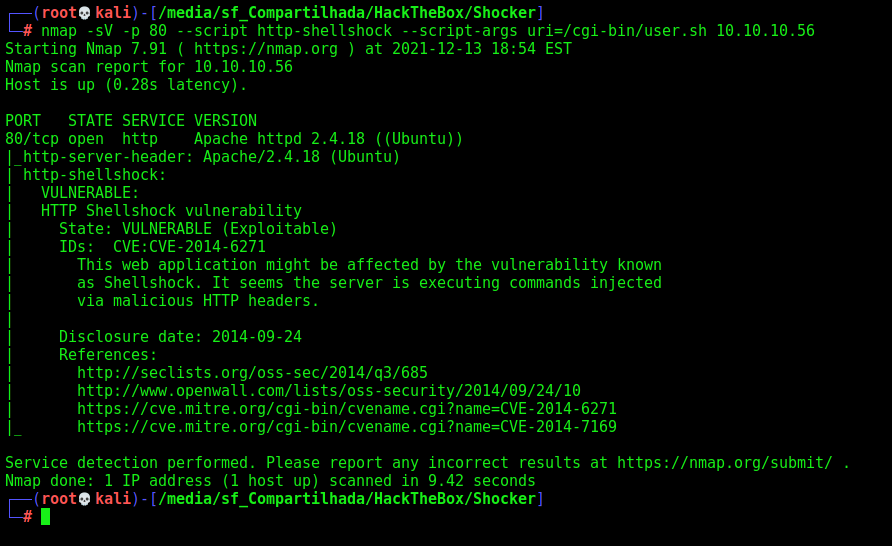Click the "State: VULNERABLE (Exploitable)" text
The width and height of the screenshot is (892, 546).
[198, 229]
